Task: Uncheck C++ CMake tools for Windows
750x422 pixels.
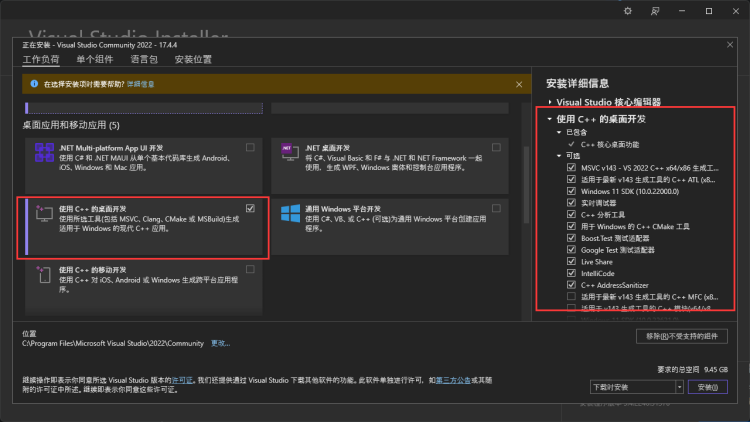Action: [x=571, y=226]
